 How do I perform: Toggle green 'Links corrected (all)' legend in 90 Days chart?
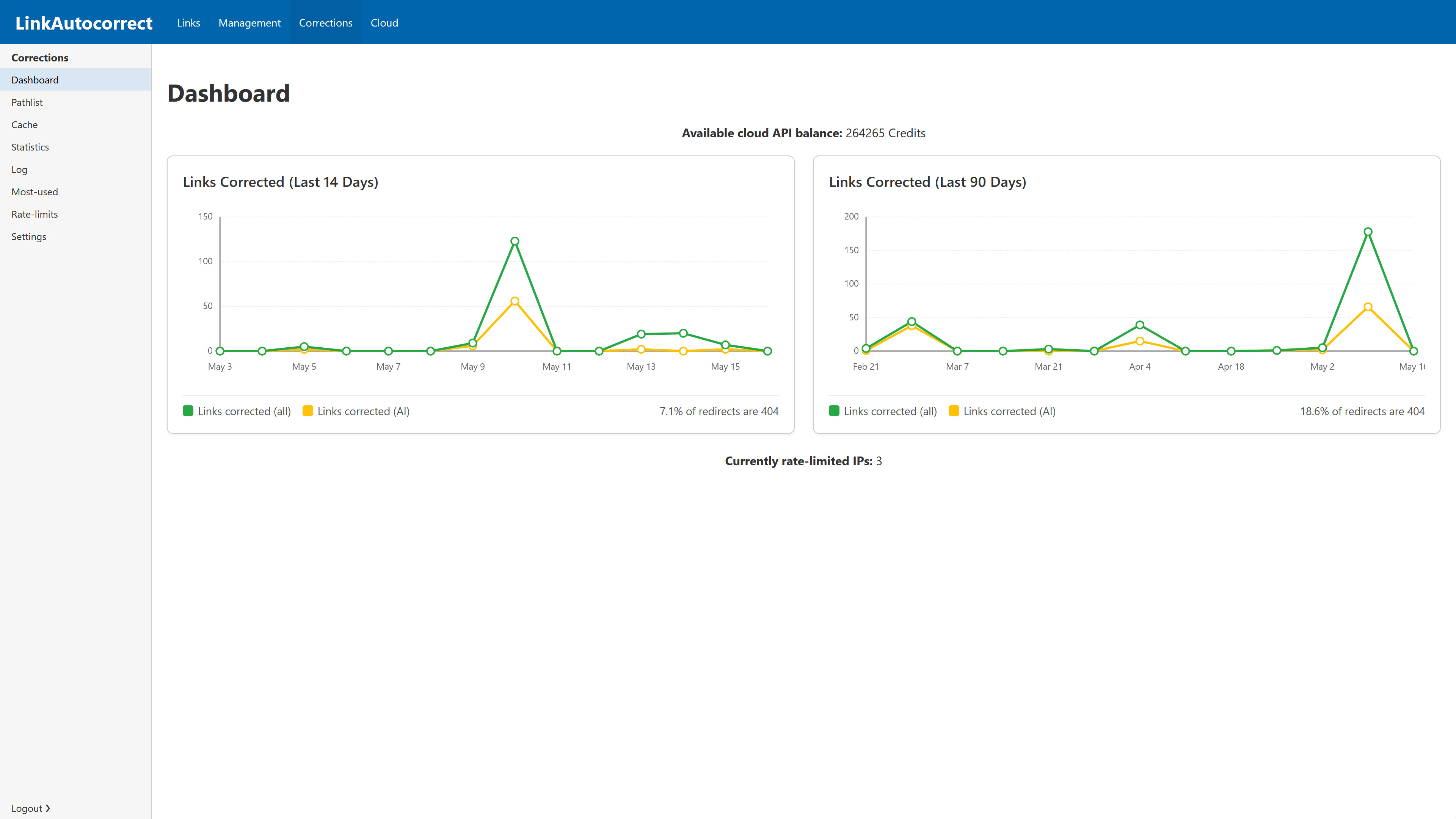(x=883, y=411)
